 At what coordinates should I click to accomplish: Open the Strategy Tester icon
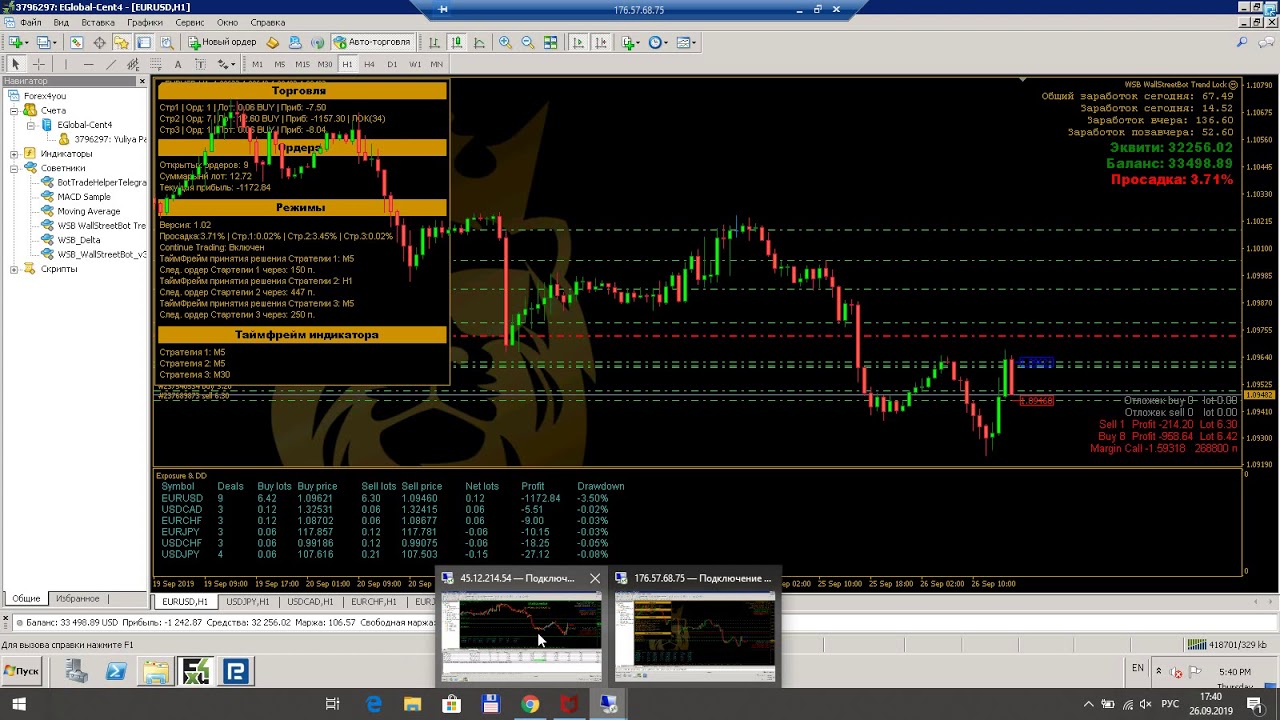(x=166, y=42)
